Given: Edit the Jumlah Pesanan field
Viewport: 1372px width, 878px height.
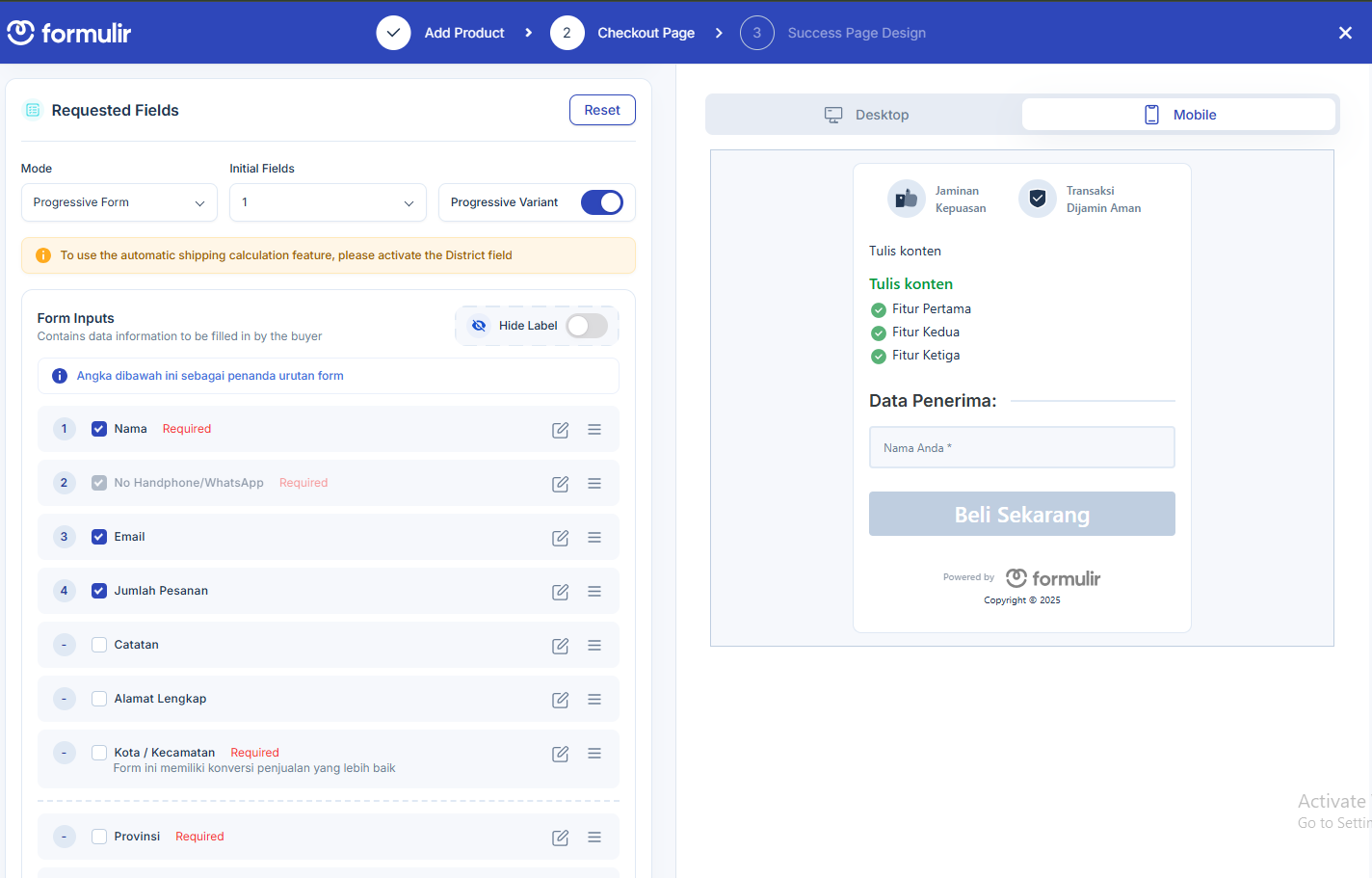Looking at the screenshot, I should coord(560,592).
